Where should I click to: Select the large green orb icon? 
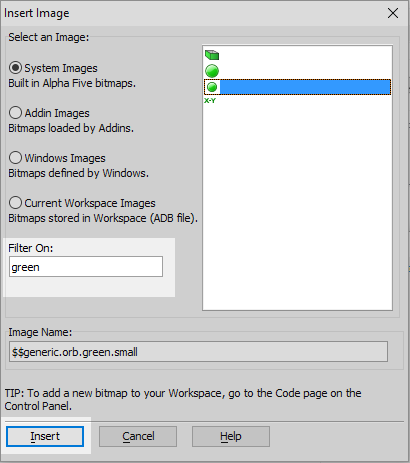[212, 71]
